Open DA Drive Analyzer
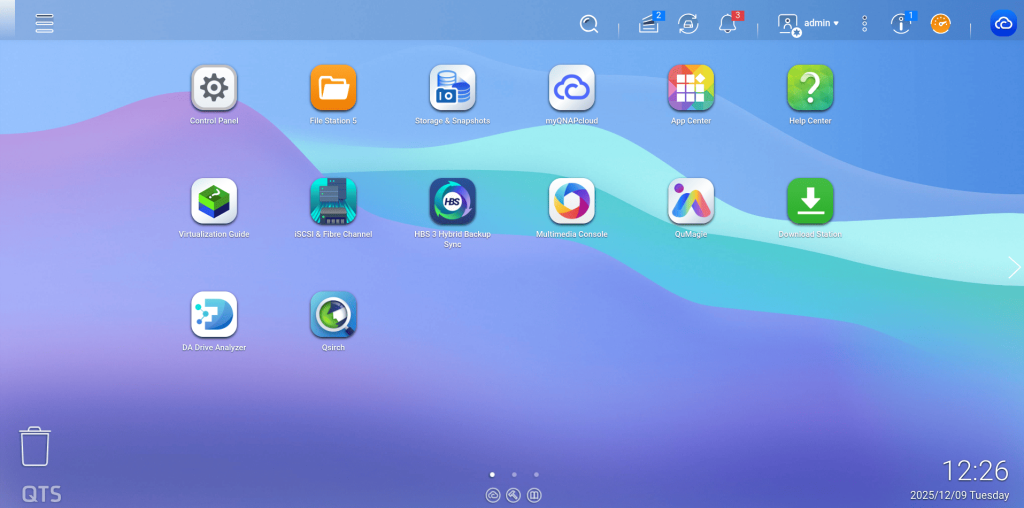The height and width of the screenshot is (508, 1024). (x=214, y=315)
